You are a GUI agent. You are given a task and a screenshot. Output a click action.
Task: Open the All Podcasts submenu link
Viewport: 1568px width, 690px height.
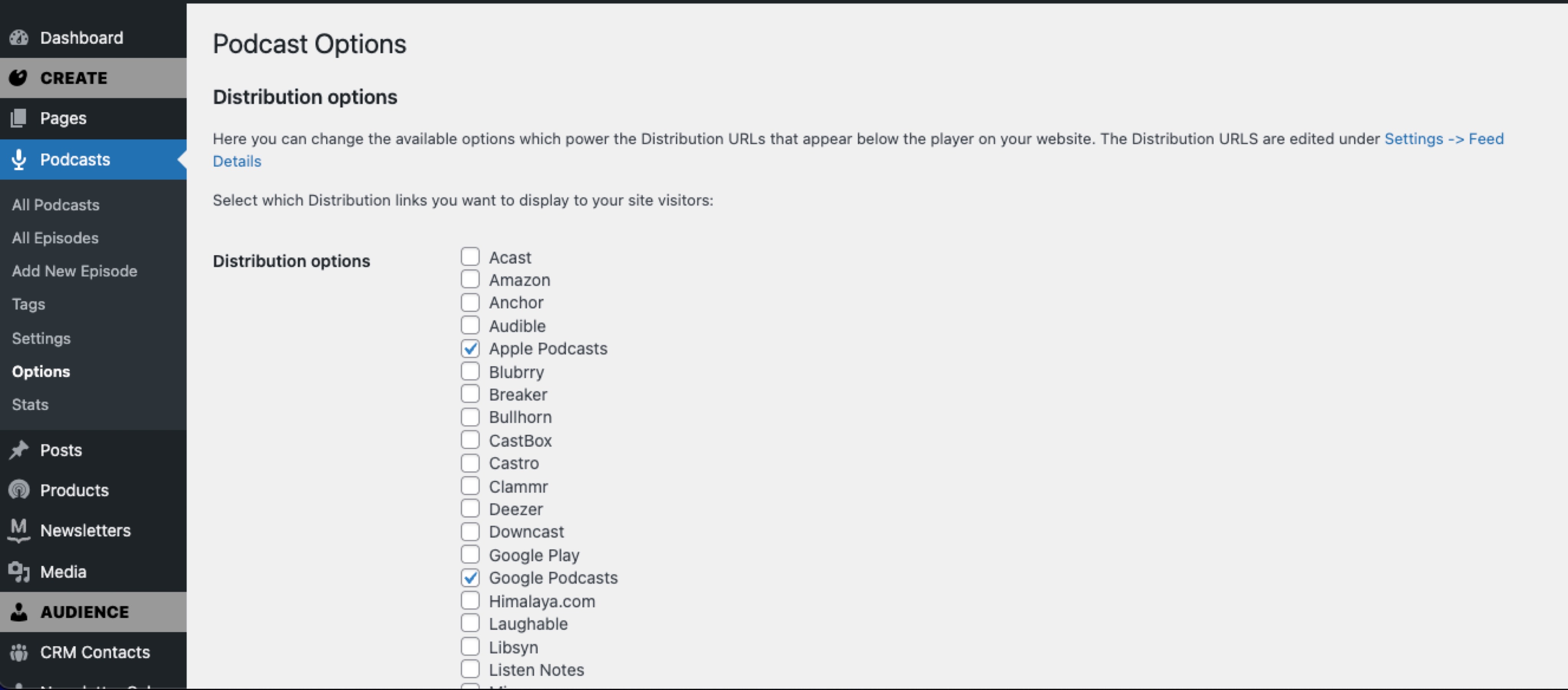[x=56, y=205]
